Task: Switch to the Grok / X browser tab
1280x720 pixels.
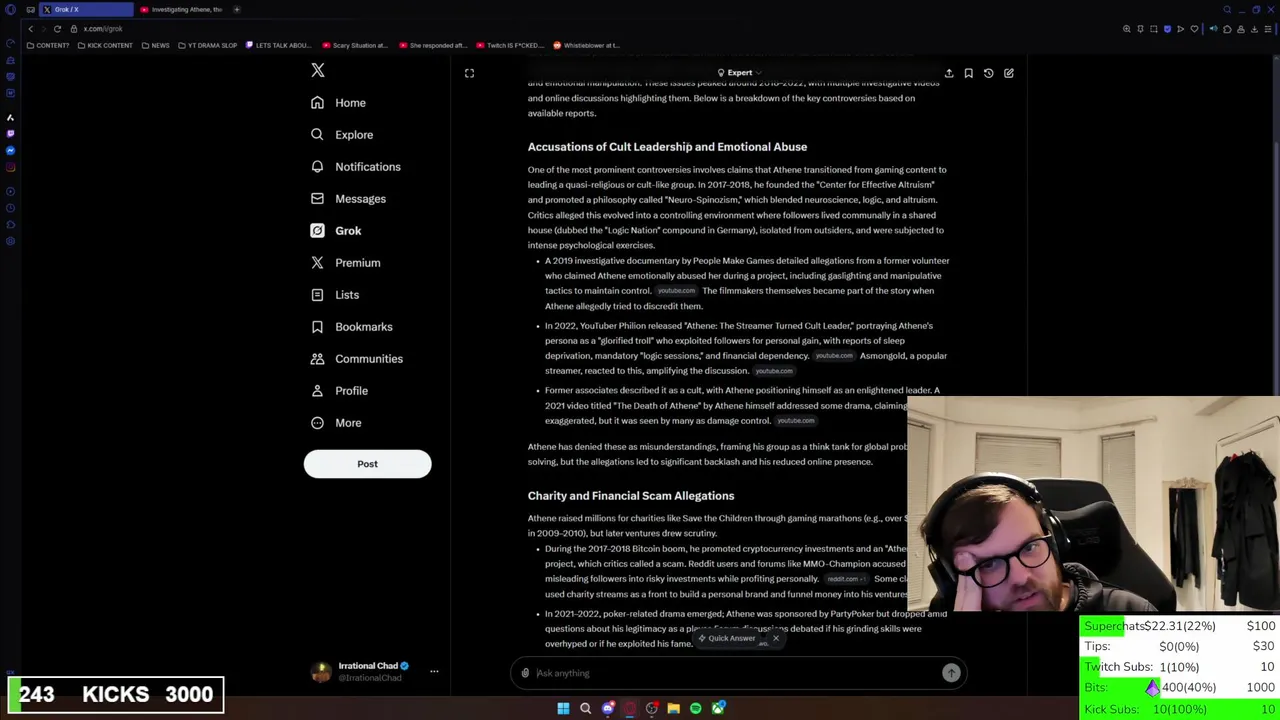Action: point(84,9)
